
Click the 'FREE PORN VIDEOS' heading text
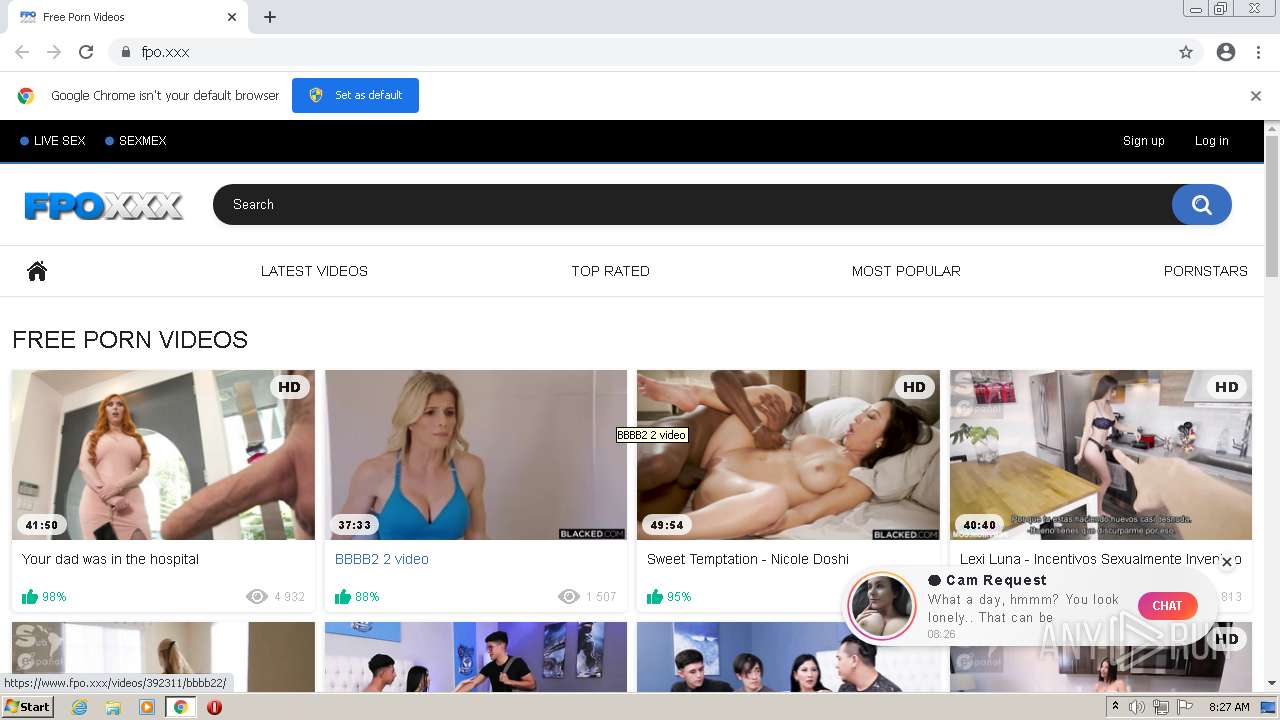[x=130, y=340]
